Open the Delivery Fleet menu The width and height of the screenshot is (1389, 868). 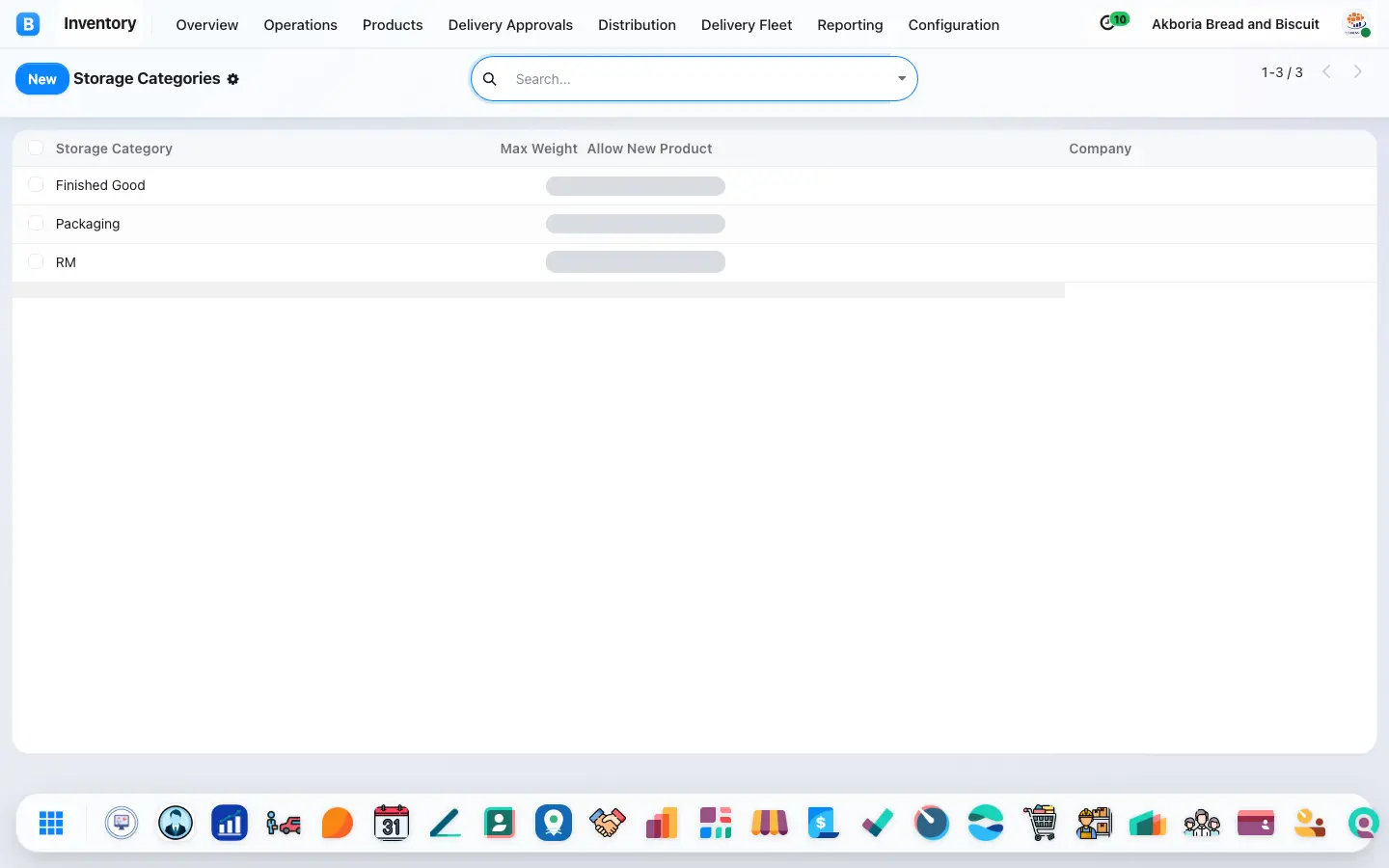pyautogui.click(x=747, y=25)
